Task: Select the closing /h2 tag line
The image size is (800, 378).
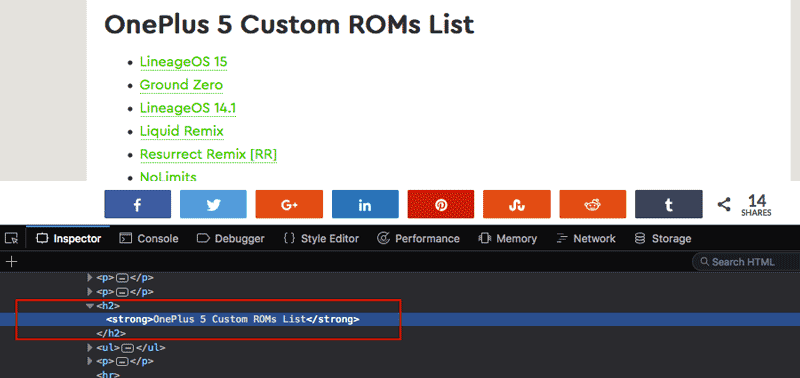Action: pos(111,333)
